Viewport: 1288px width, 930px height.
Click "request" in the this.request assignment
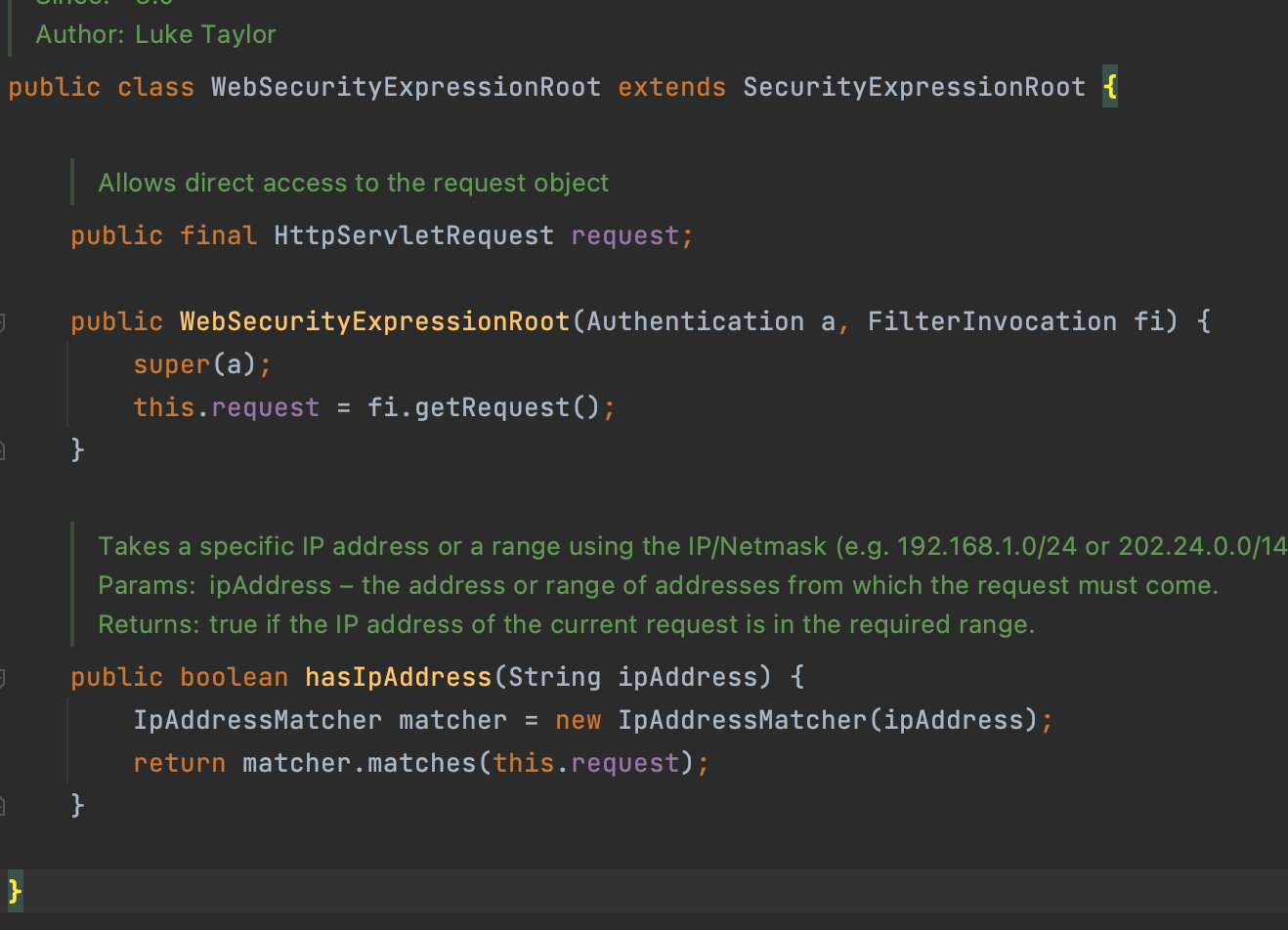tap(266, 407)
